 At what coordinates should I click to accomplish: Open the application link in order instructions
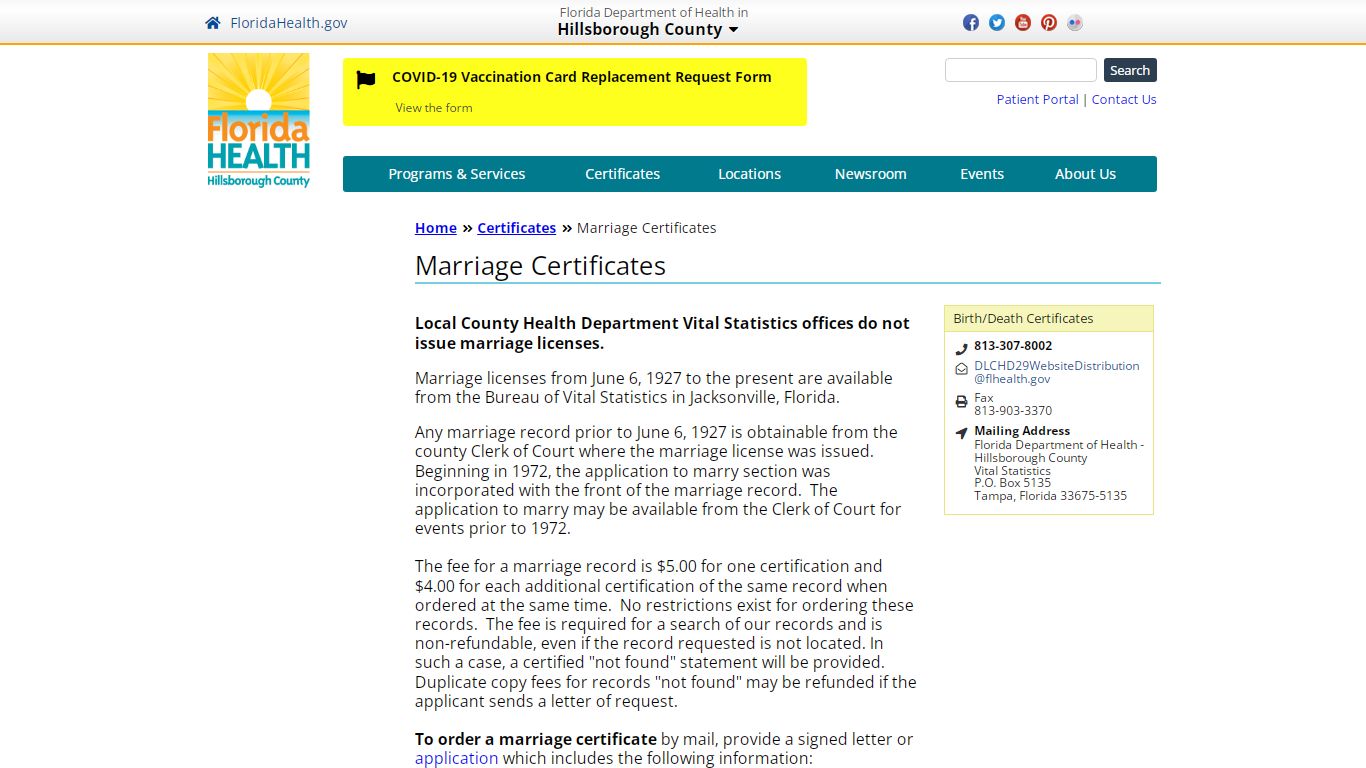(x=456, y=758)
